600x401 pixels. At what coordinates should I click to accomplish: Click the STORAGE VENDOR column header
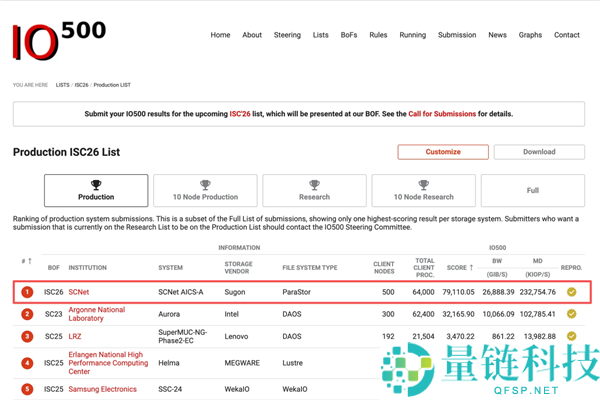pyautogui.click(x=238, y=267)
